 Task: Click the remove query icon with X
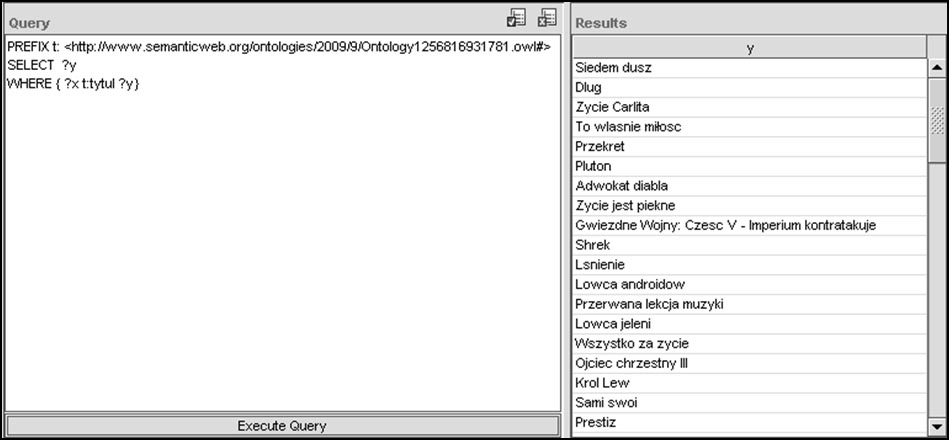pos(547,17)
